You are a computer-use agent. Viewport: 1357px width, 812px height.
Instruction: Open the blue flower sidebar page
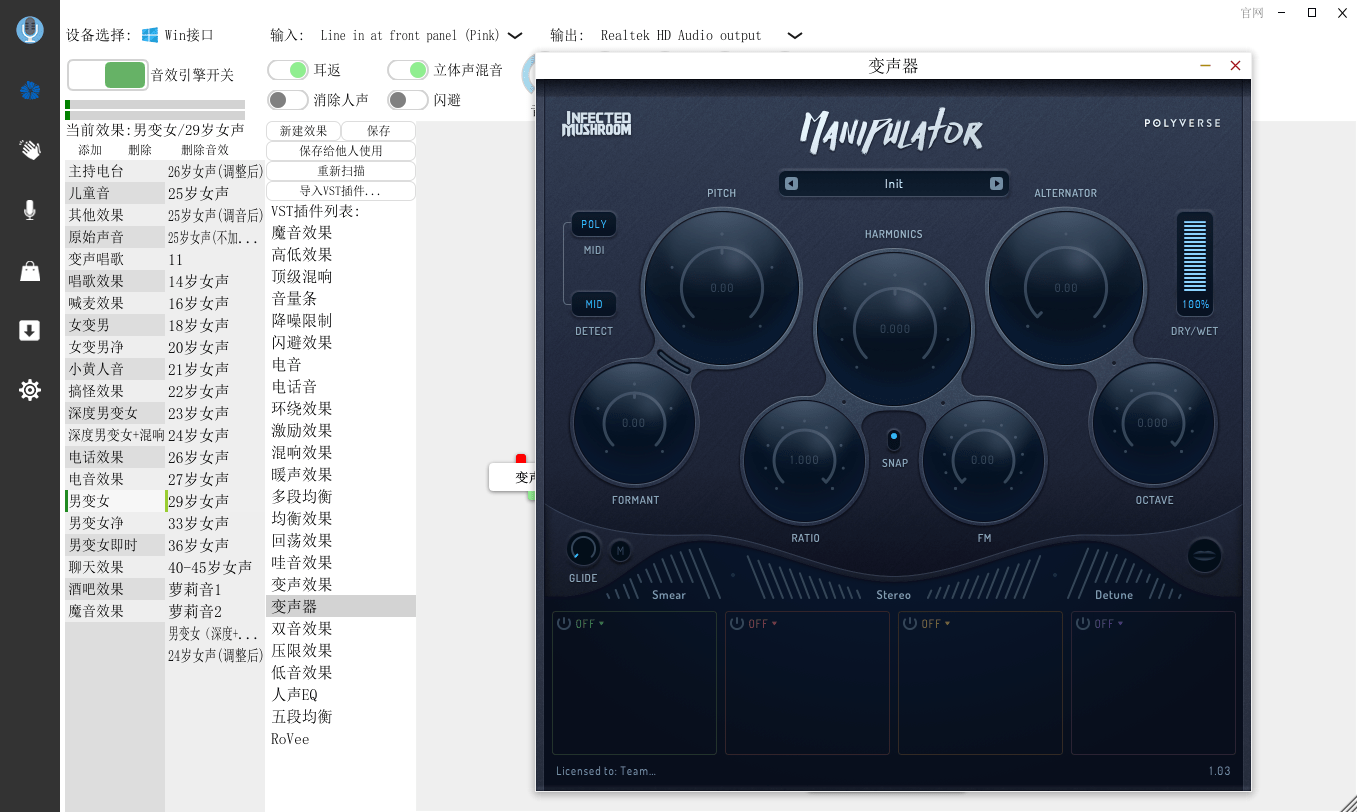[30, 91]
